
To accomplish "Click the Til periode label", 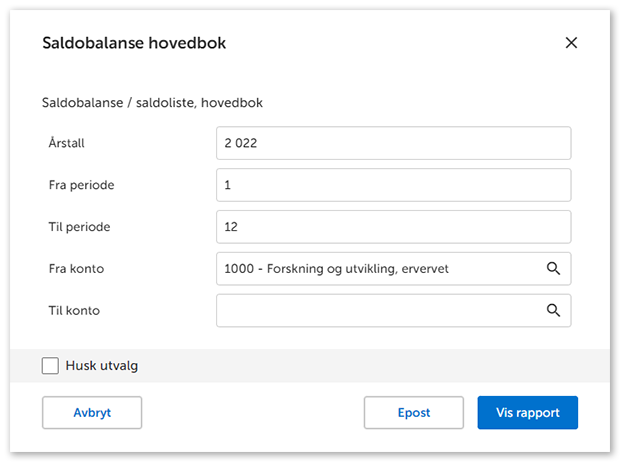I will click(79, 227).
